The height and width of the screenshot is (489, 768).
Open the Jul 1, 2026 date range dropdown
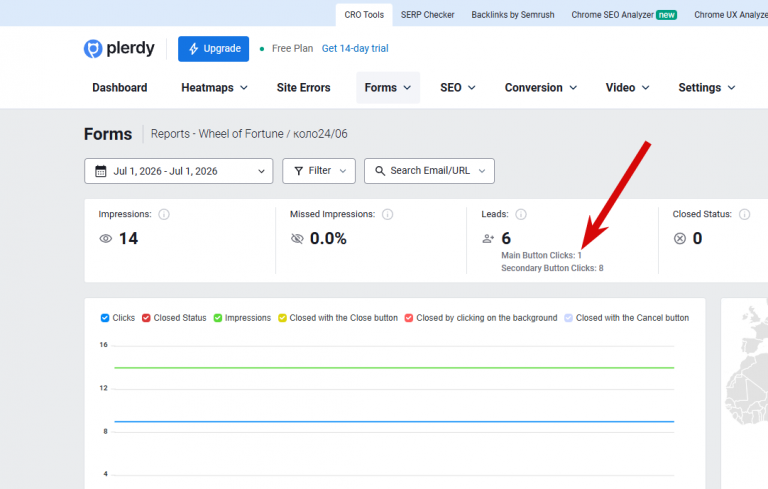tap(179, 171)
